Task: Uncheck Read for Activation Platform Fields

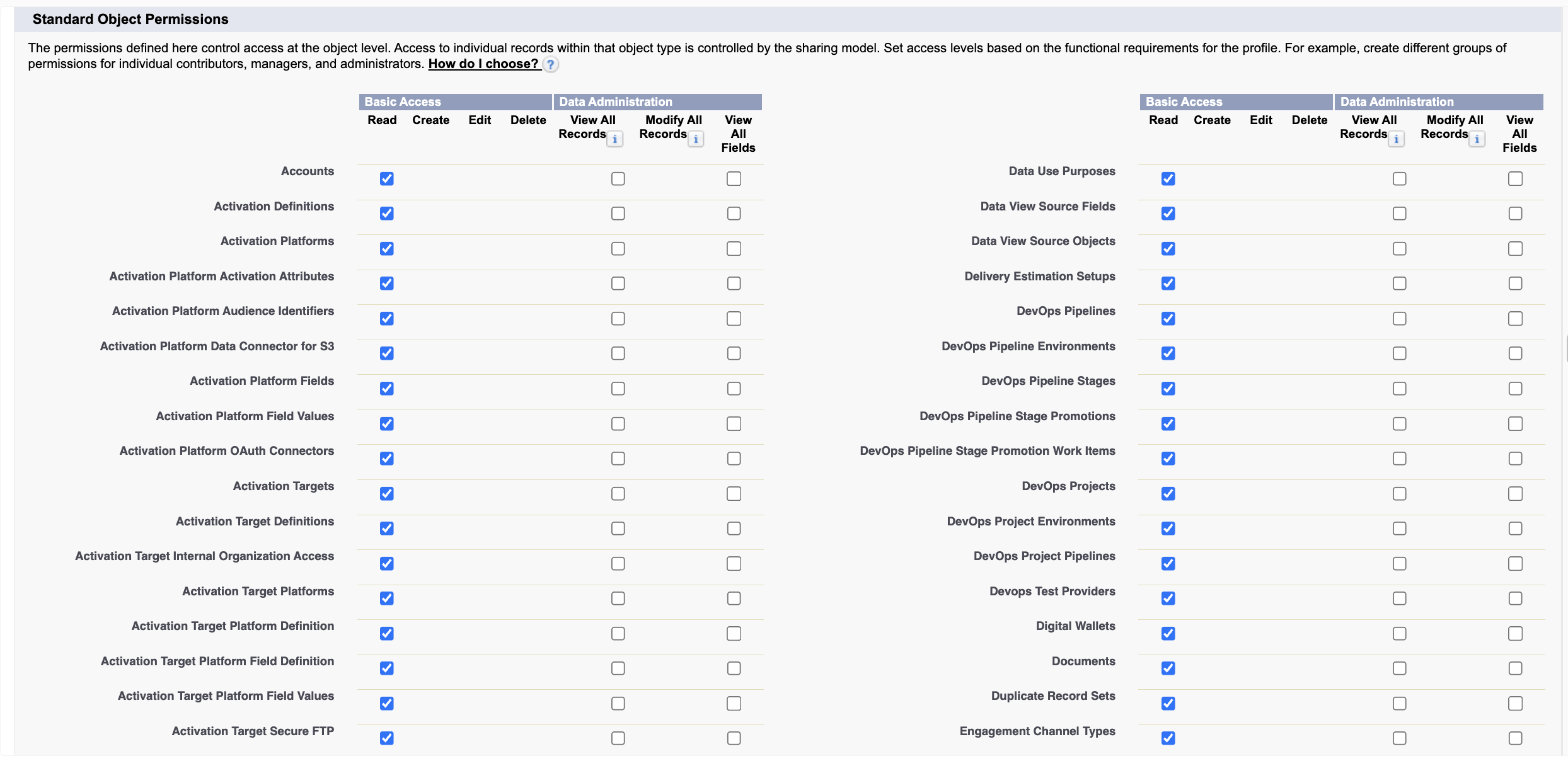Action: pos(387,389)
